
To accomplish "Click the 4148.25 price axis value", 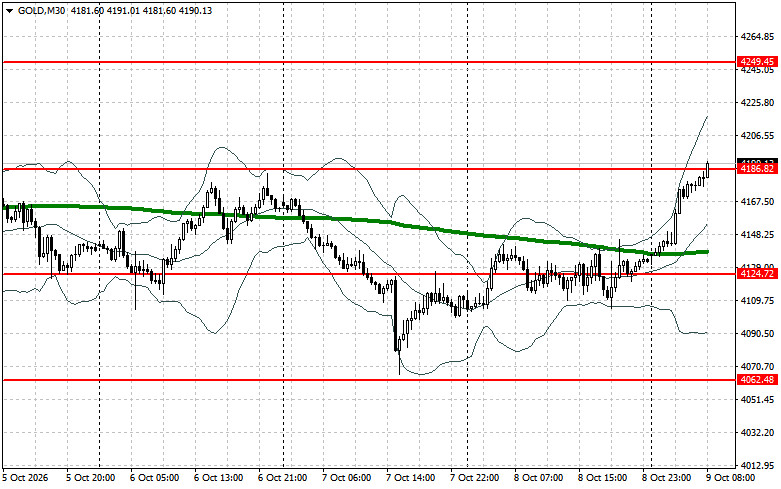I will (758, 234).
